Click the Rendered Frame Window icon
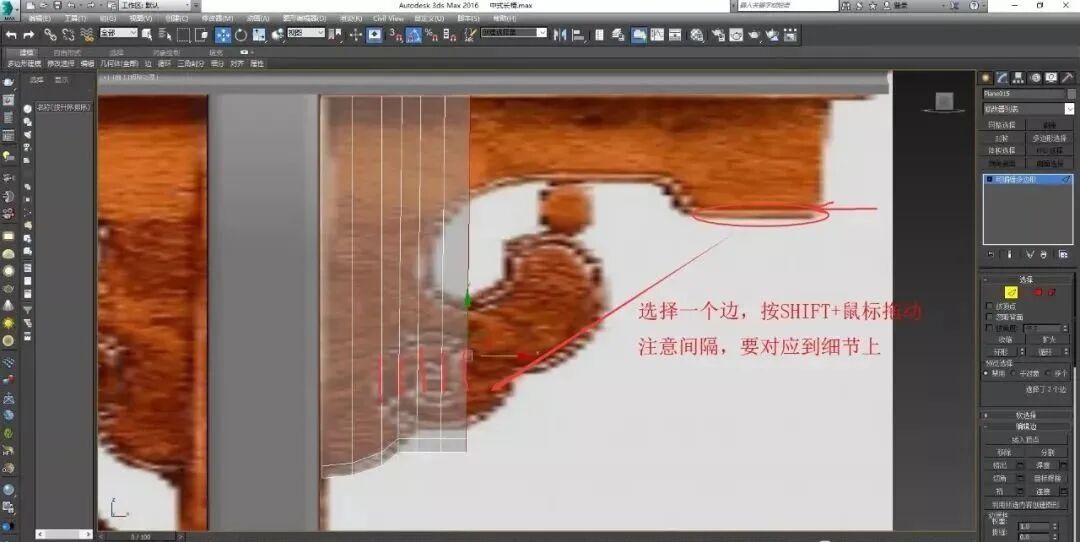Screen dimensions: 1080x542 [x=736, y=34]
